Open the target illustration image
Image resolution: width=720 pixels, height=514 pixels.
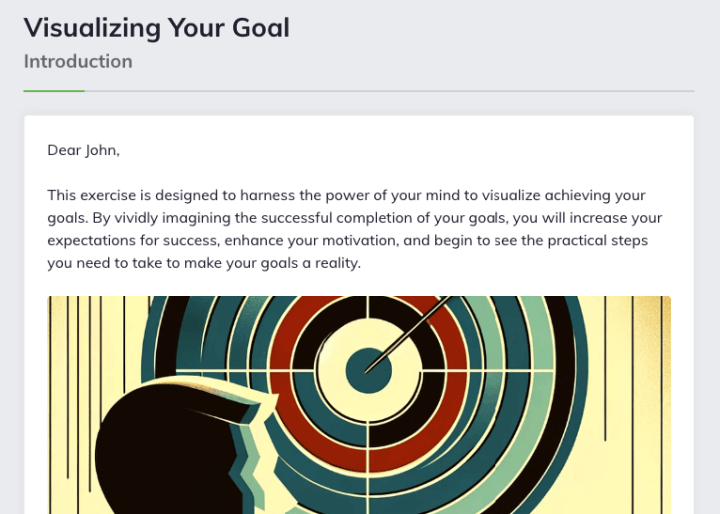point(359,405)
